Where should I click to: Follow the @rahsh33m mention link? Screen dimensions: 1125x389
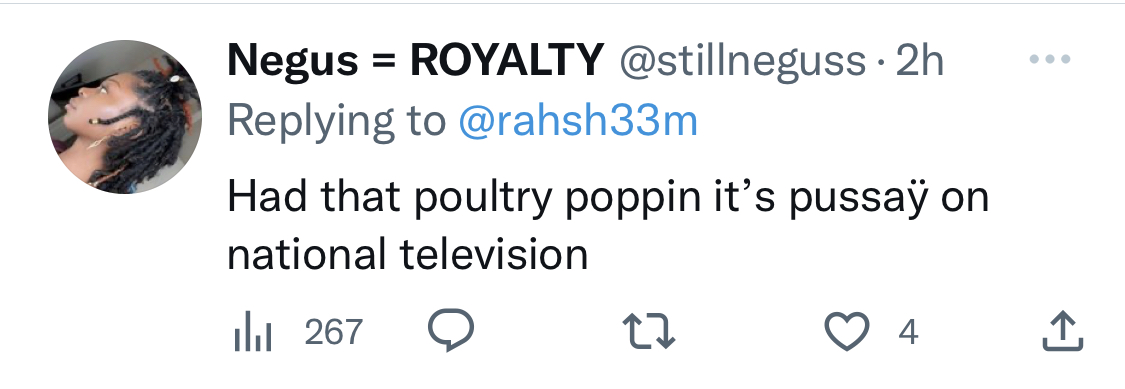pyautogui.click(x=578, y=121)
